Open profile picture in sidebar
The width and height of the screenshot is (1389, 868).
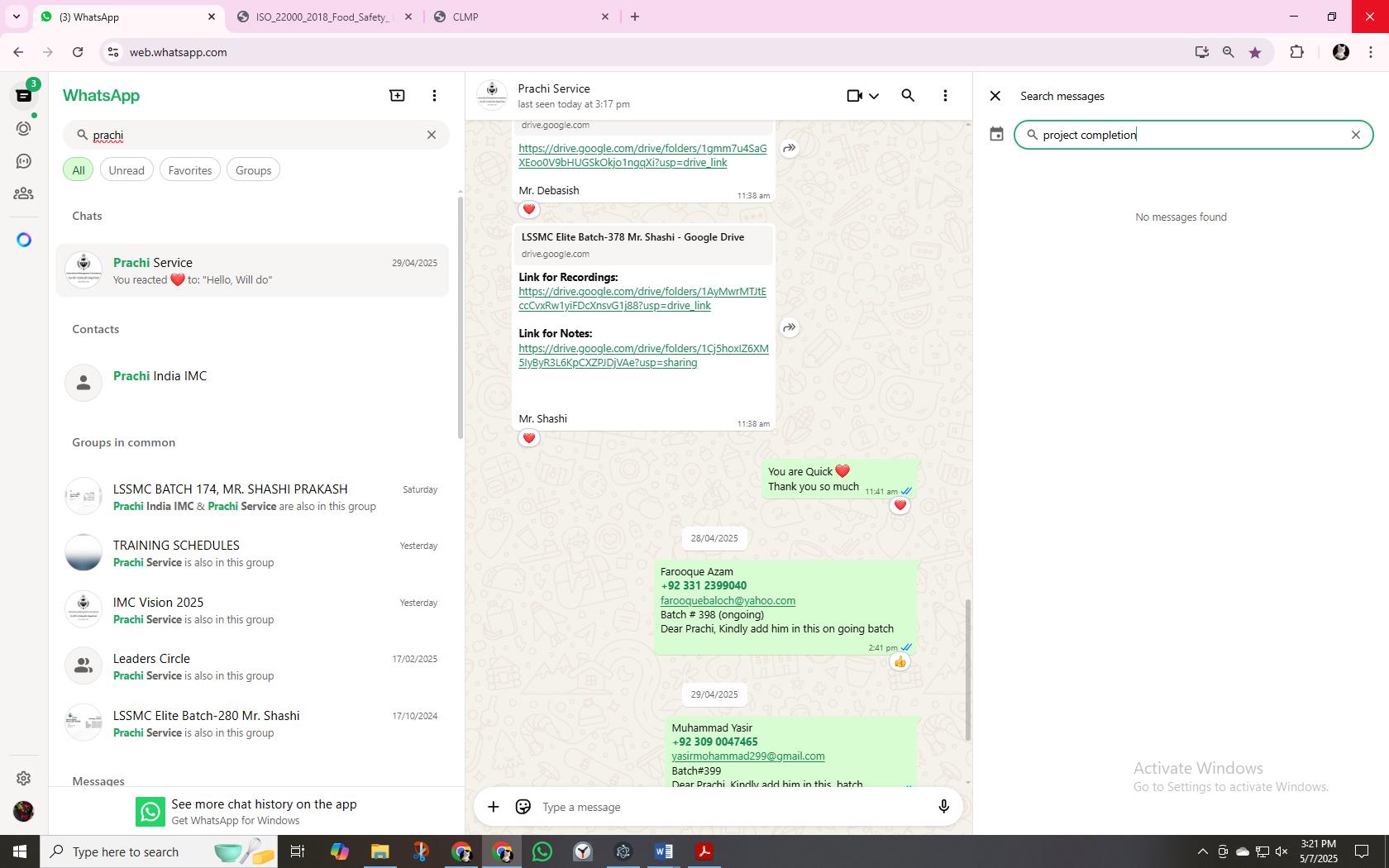tap(24, 811)
